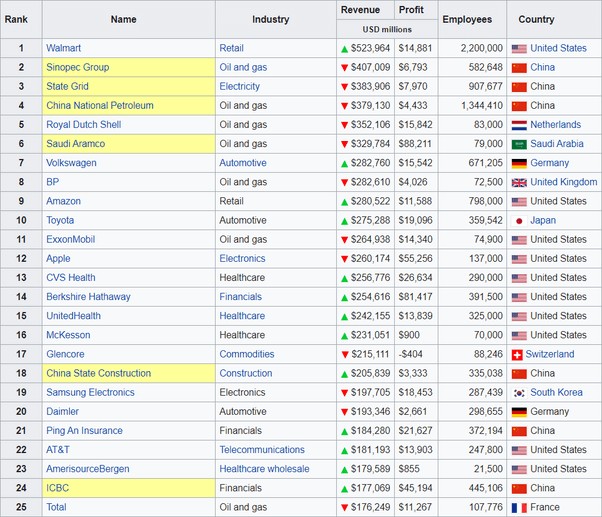The height and width of the screenshot is (517, 602).
Task: Select the negative profit value -$404
Action: pyautogui.click(x=410, y=354)
